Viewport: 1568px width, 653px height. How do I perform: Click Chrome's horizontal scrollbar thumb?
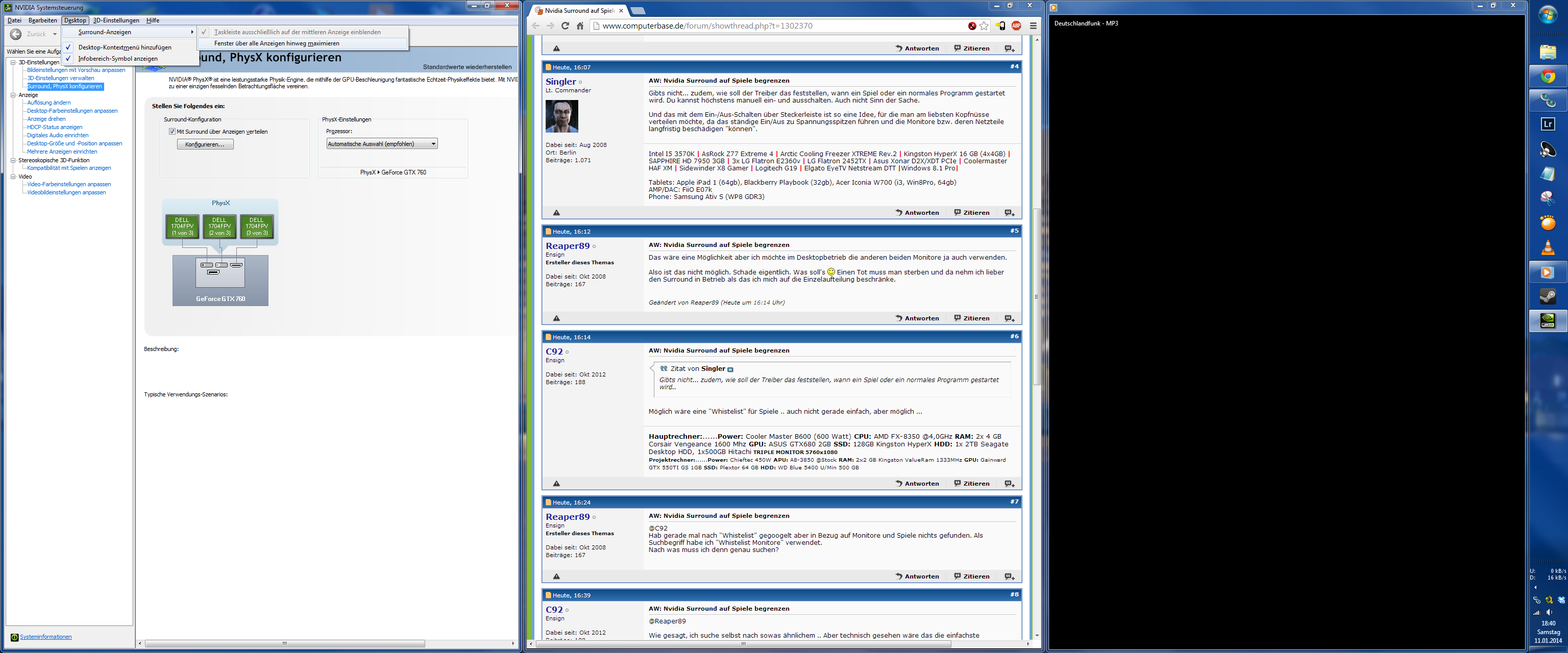[x=743, y=643]
